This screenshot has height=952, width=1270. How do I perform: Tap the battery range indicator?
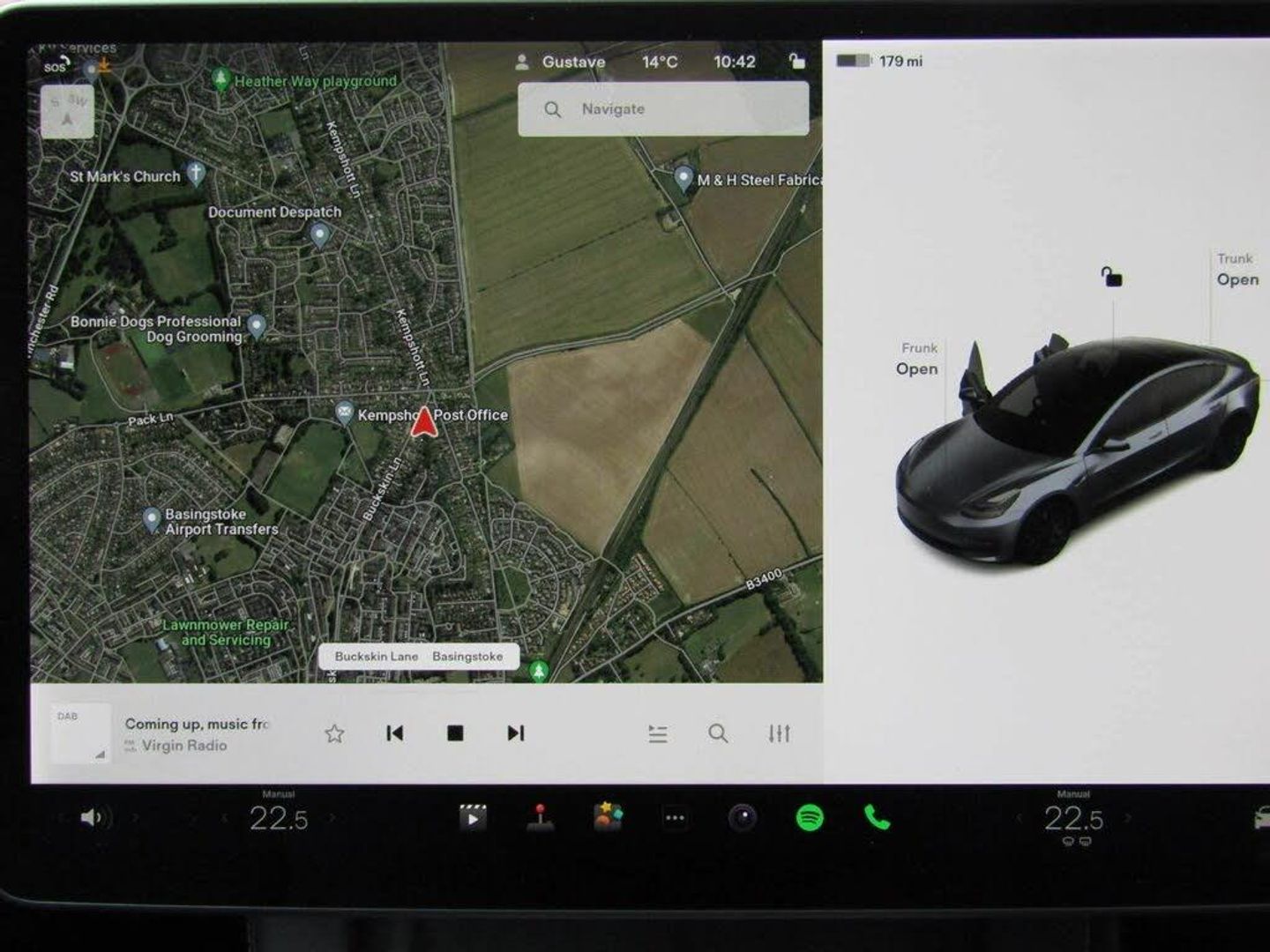[x=879, y=61]
